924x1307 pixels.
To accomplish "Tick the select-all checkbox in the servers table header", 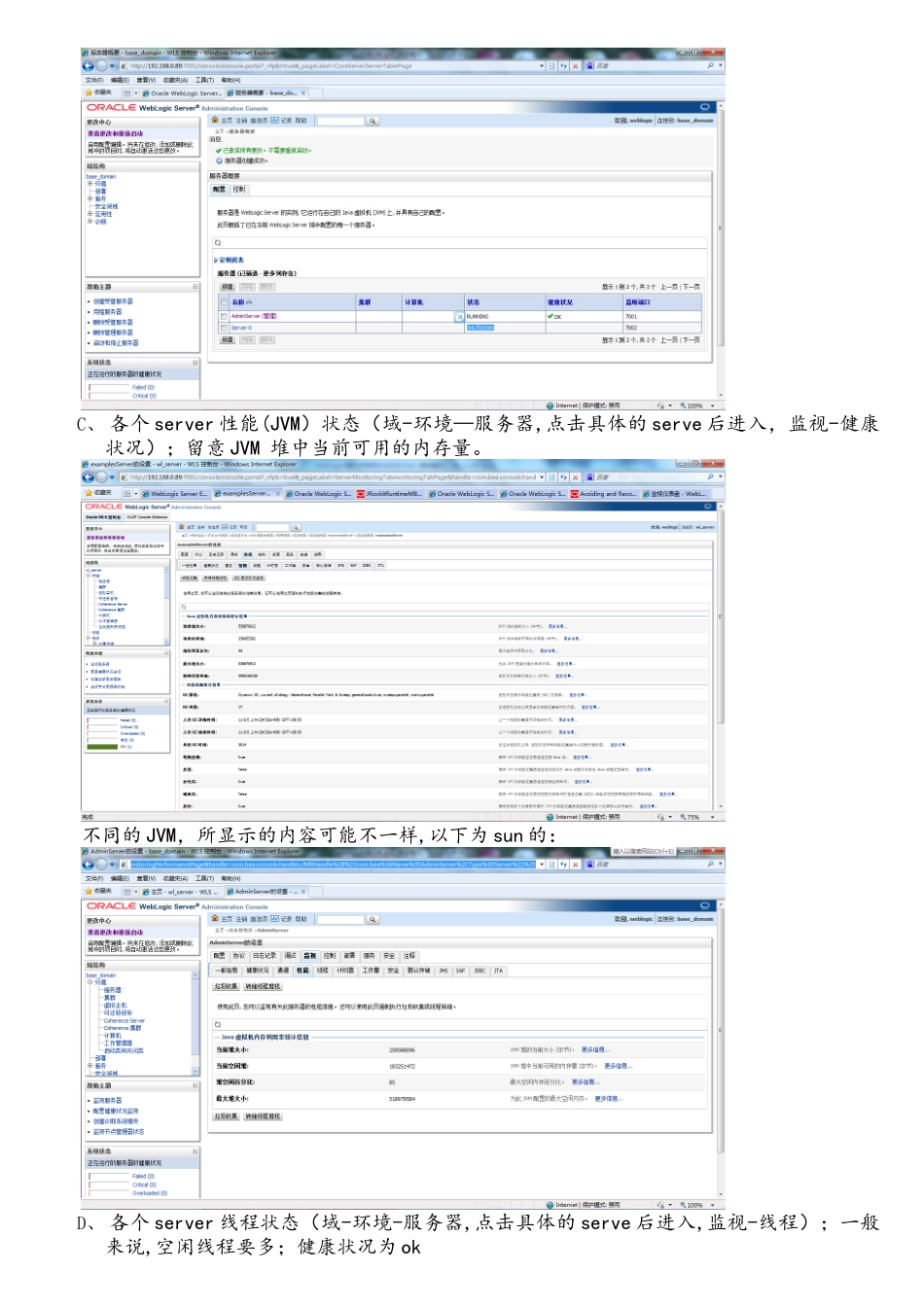I will point(224,302).
